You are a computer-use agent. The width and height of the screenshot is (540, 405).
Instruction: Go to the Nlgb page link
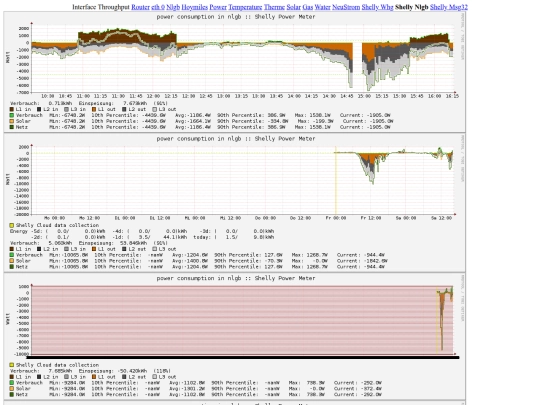pyautogui.click(x=173, y=7)
